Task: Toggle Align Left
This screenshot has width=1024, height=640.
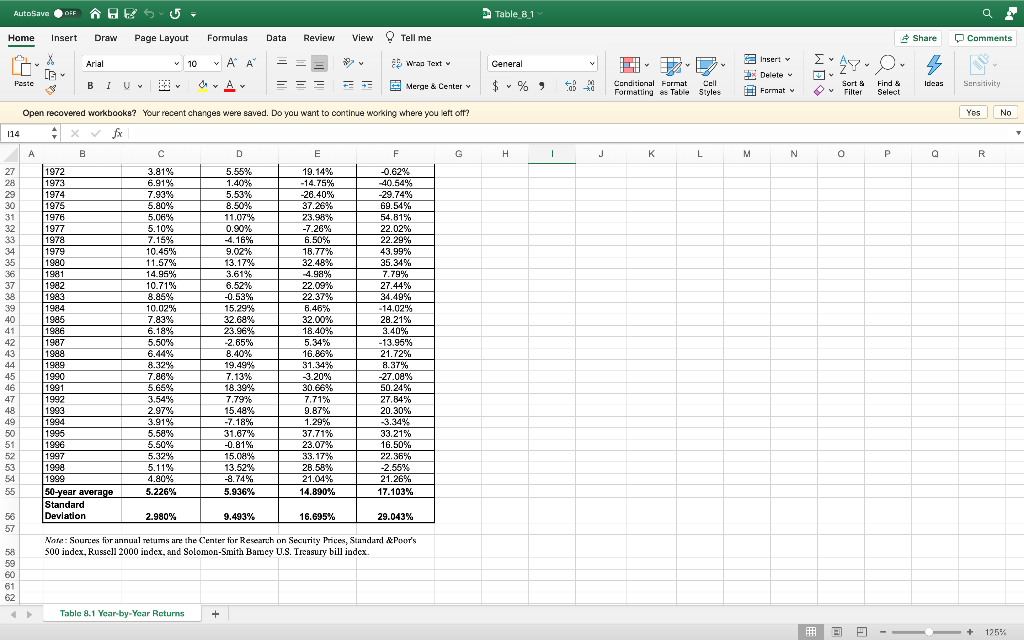Action: (282, 86)
